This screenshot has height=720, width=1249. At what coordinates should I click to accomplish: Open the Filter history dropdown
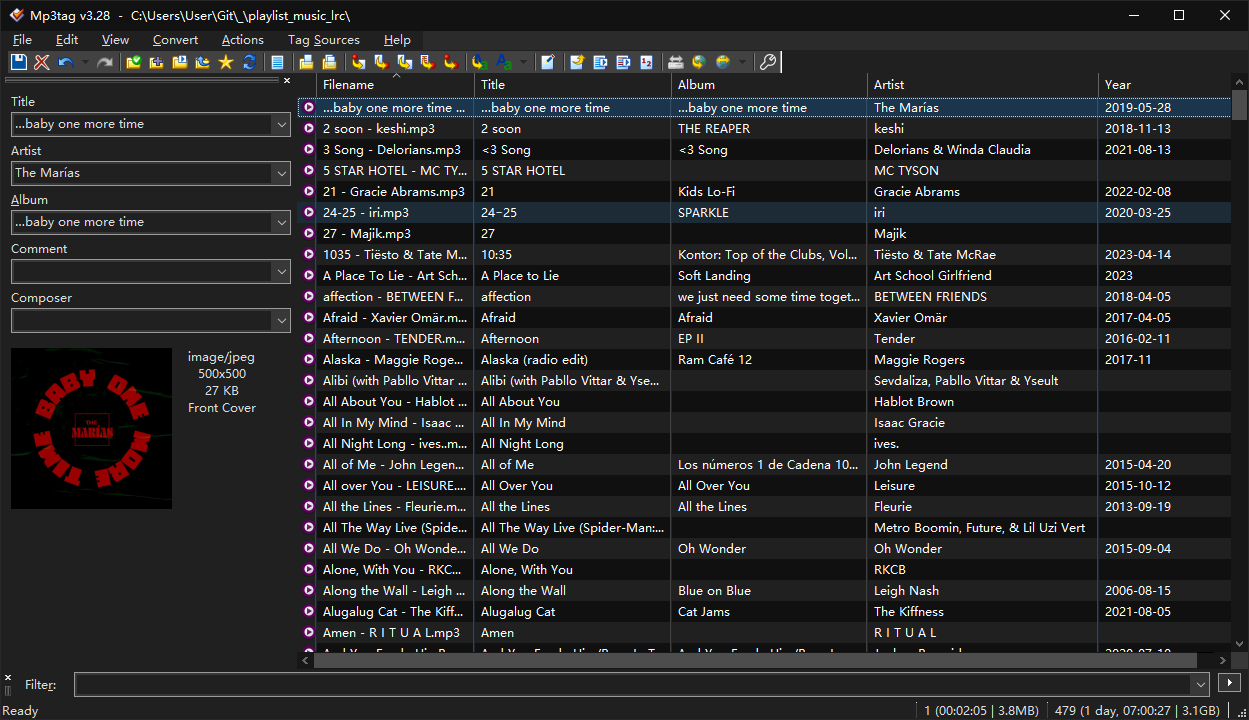click(1200, 684)
